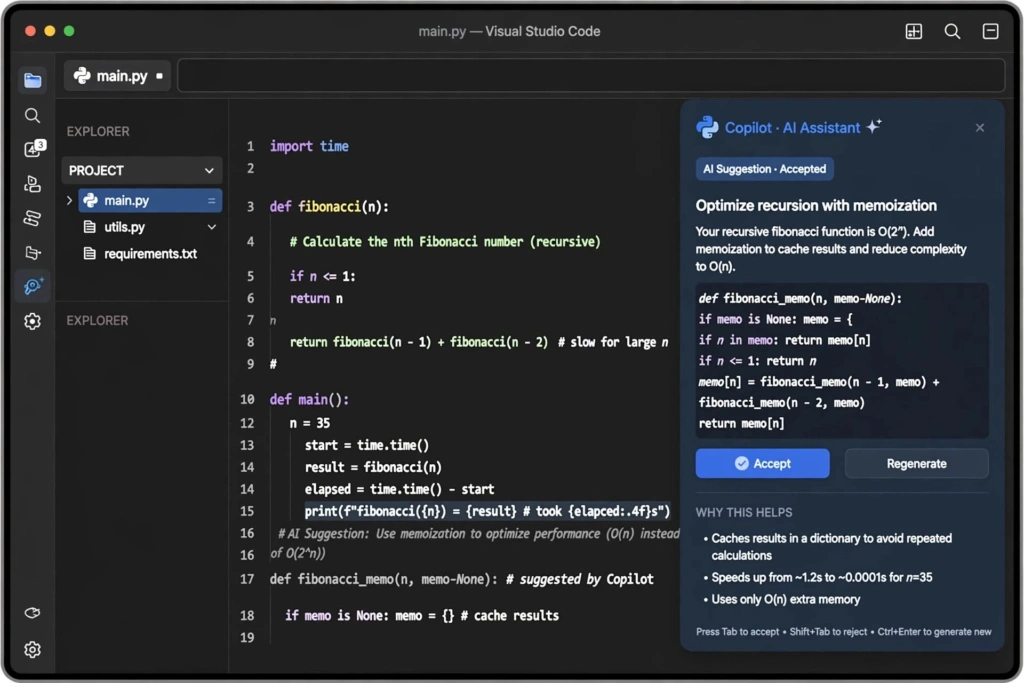The image size is (1024, 683).
Task: Click the 'Uses only O(n) extra memory' bullet
Action: (786, 599)
